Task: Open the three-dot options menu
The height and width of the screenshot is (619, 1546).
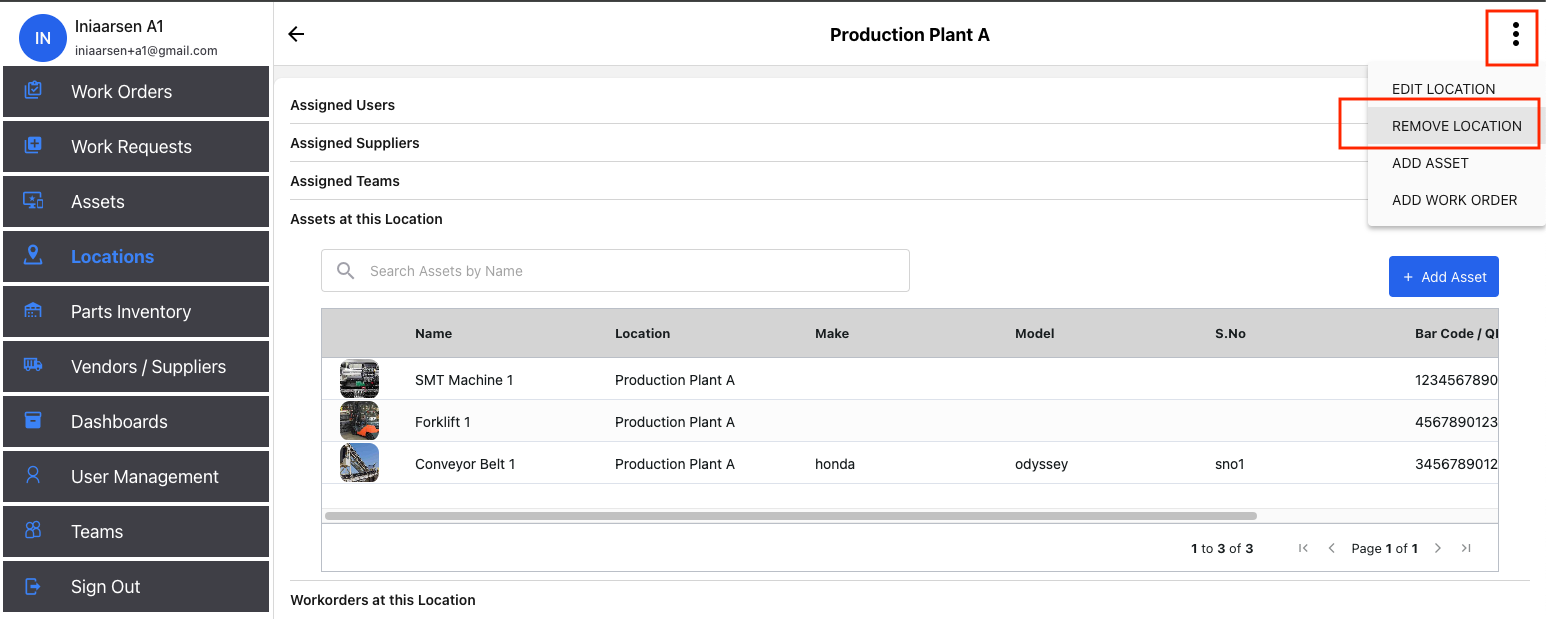Action: (x=1515, y=35)
